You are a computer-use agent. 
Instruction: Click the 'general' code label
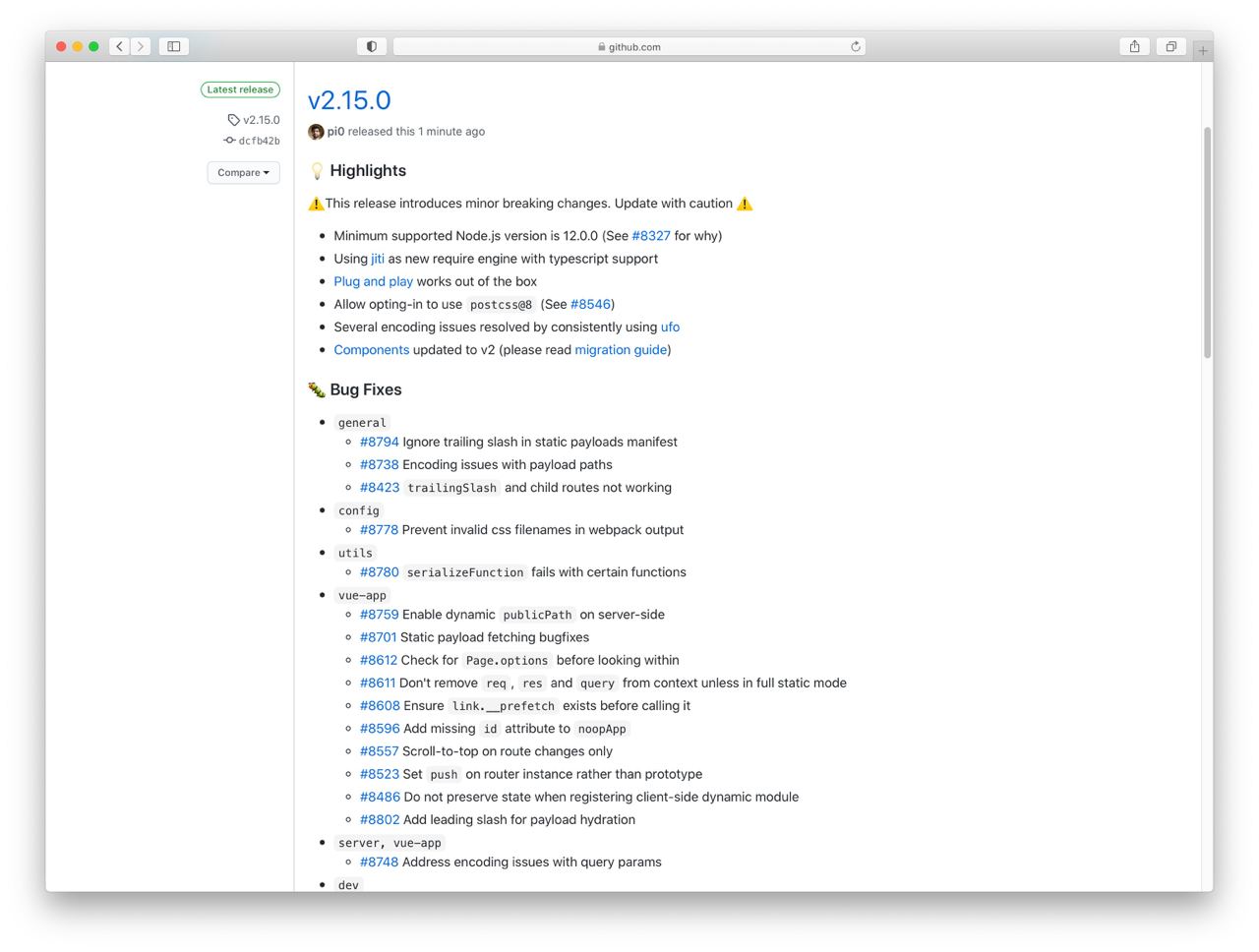(362, 423)
